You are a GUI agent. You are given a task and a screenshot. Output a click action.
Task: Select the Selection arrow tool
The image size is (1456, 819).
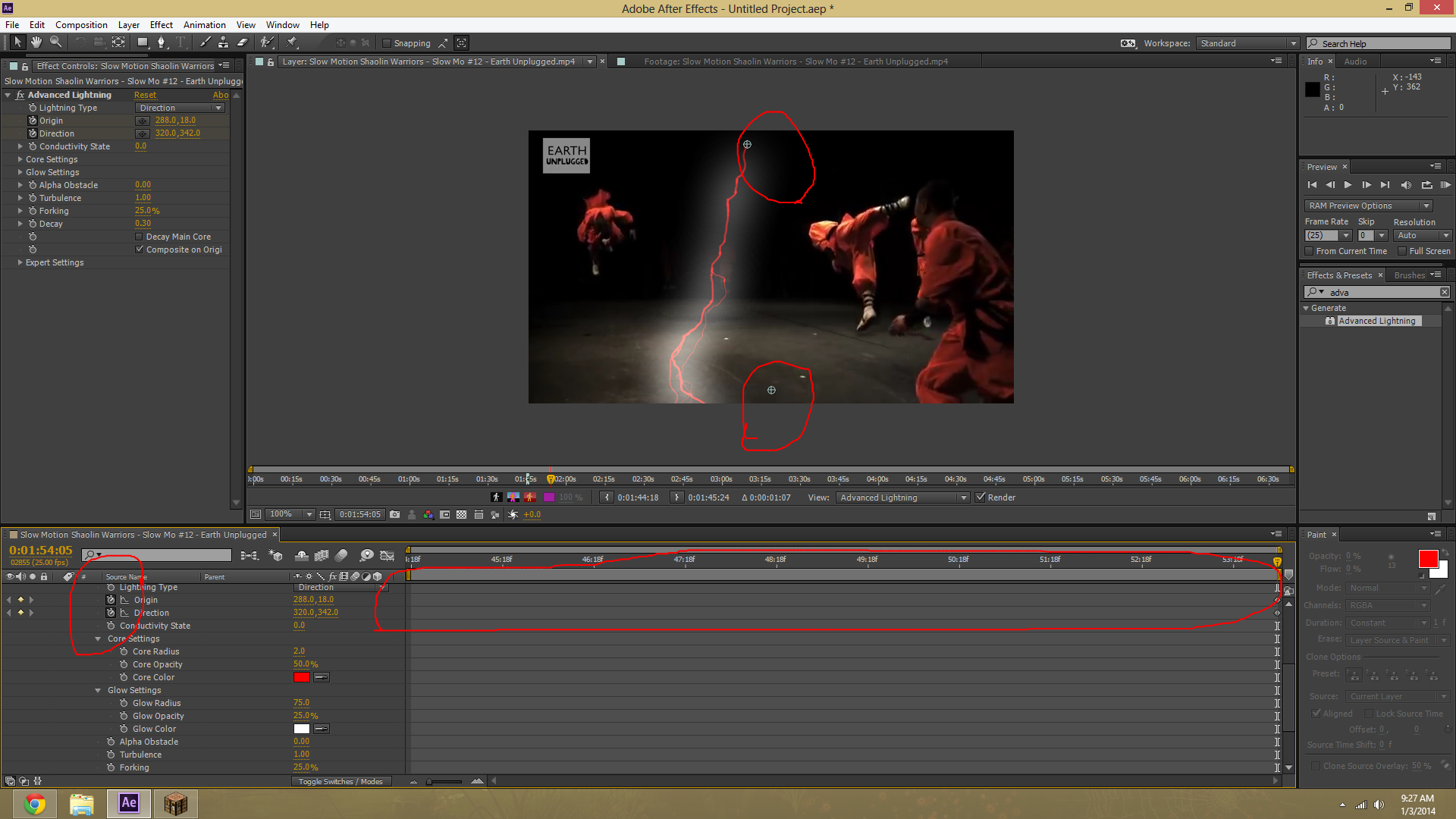17,42
